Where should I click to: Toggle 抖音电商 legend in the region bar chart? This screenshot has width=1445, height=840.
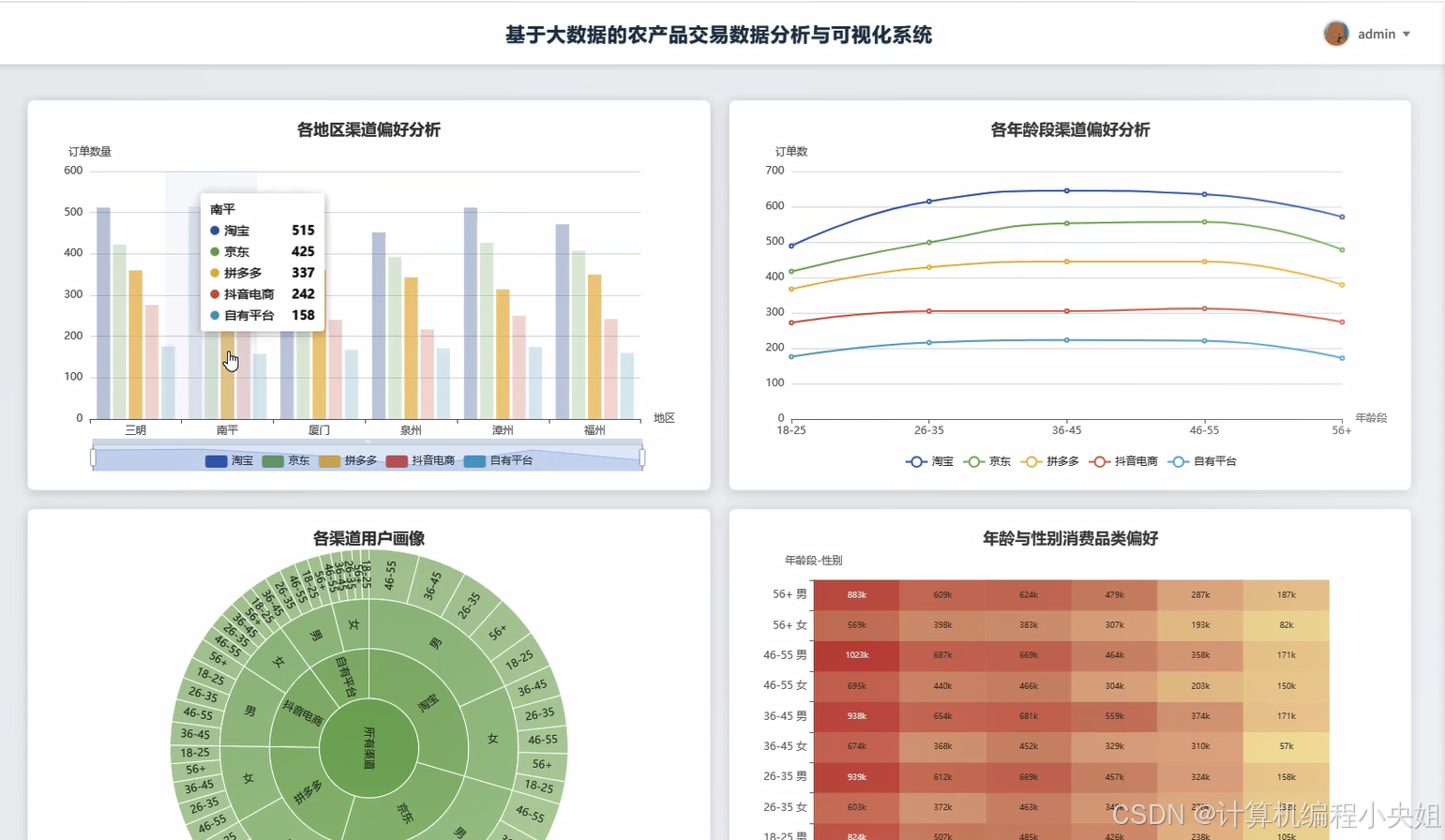pyautogui.click(x=420, y=460)
